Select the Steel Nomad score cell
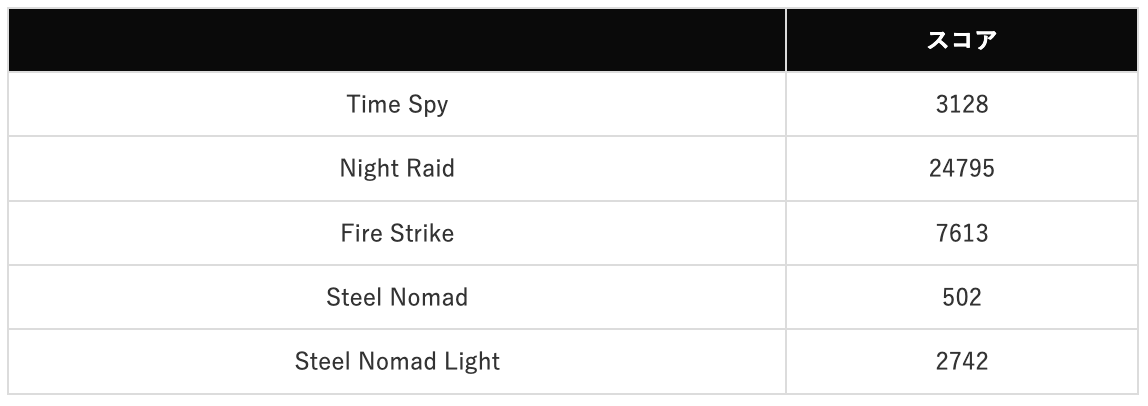This screenshot has height=406, width=1148. (961, 297)
